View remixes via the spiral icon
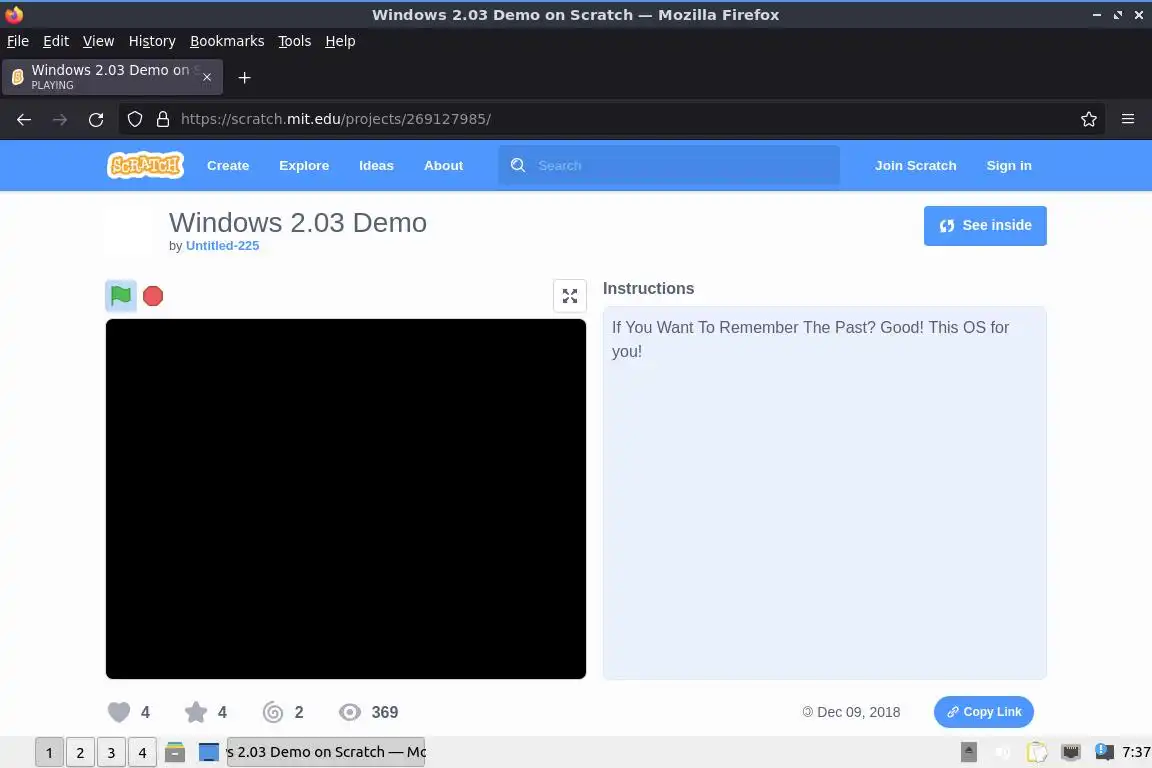The image size is (1152, 768). tap(273, 711)
